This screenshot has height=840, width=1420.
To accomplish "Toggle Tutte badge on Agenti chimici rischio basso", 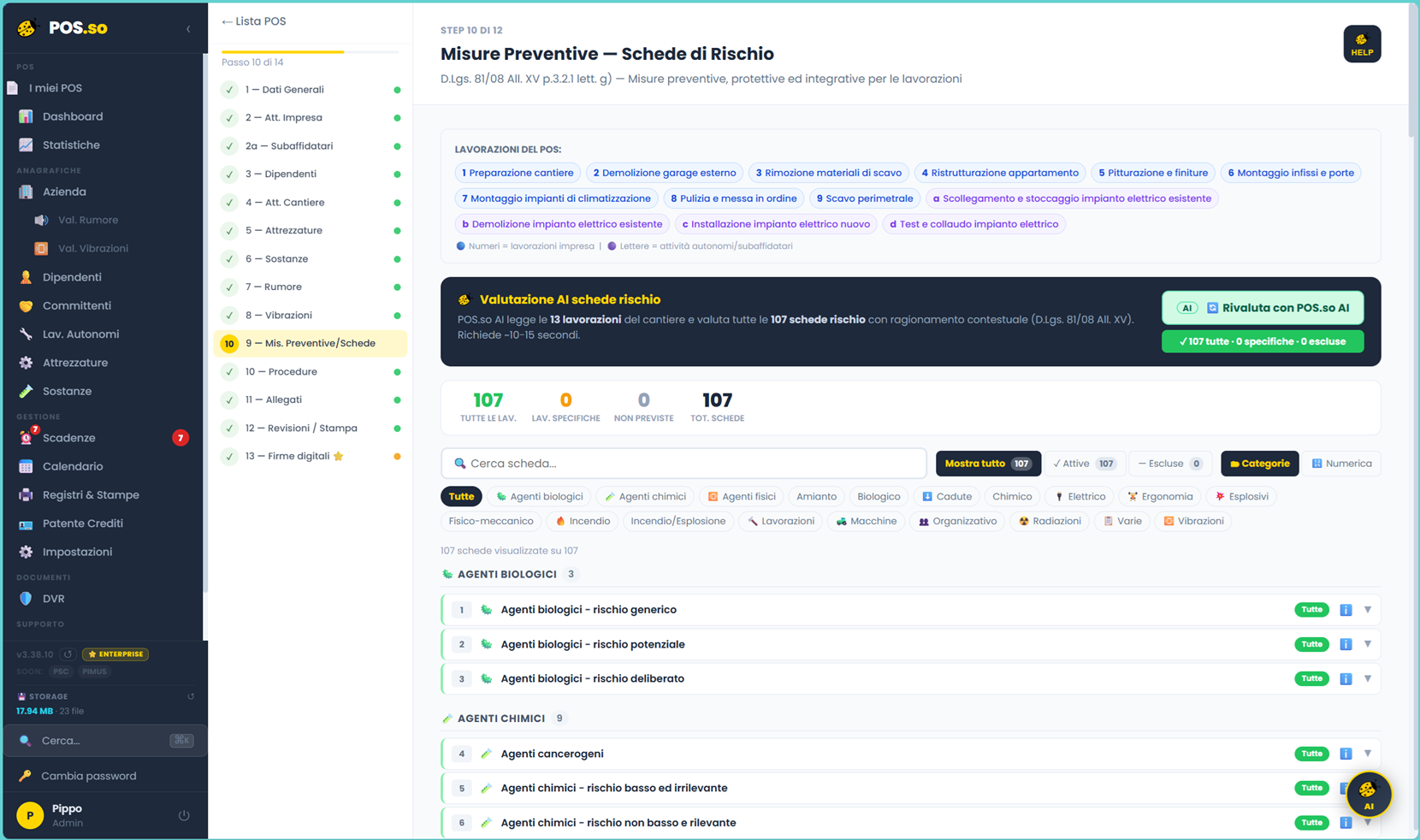I will pos(1311,788).
